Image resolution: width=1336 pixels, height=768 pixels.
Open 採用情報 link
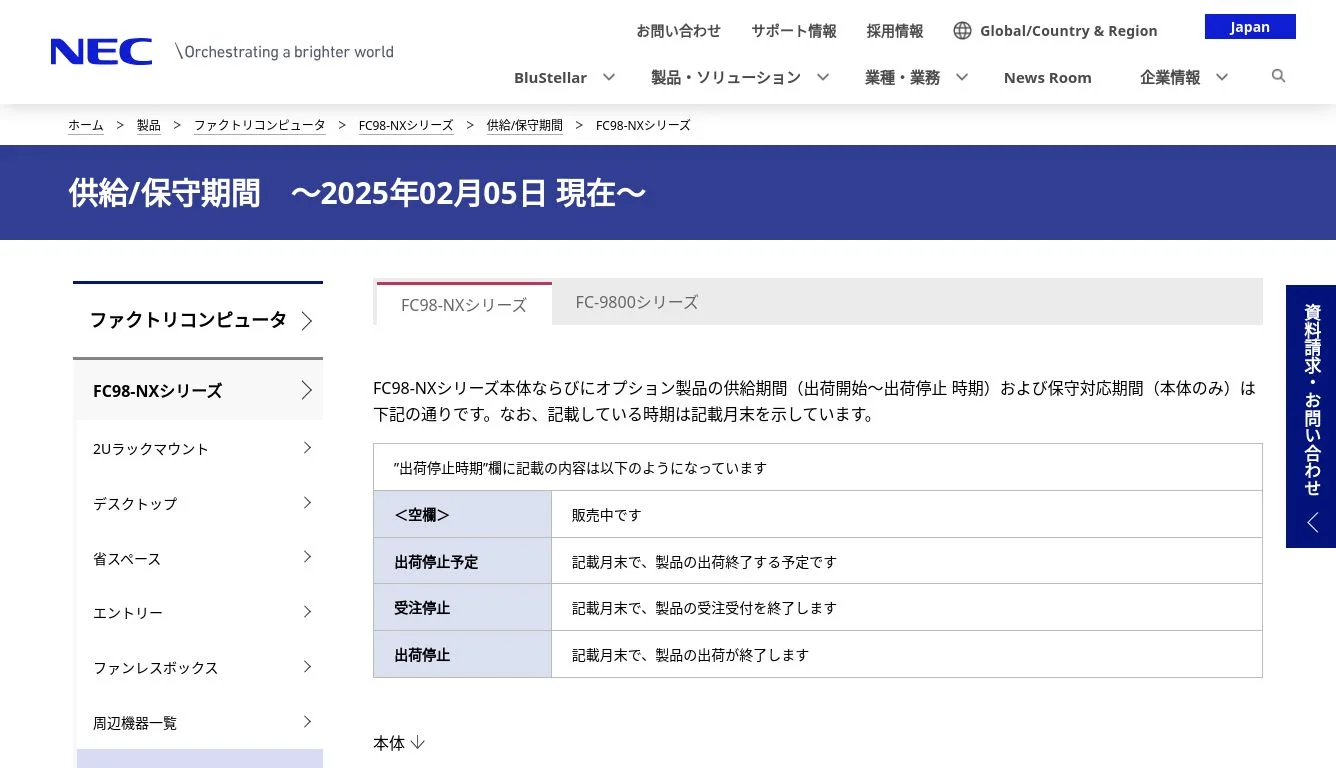(895, 31)
